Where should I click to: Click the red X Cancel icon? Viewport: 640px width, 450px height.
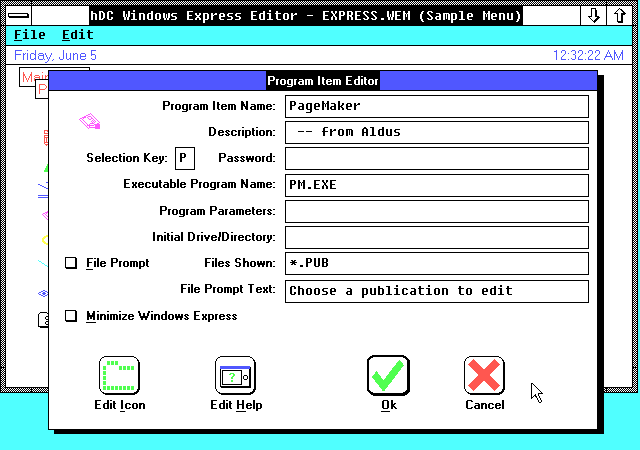484,375
